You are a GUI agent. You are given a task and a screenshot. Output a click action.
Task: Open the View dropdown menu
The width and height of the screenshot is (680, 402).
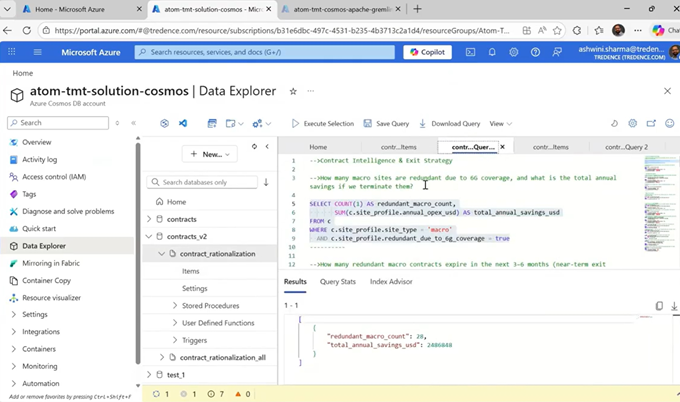(501, 124)
